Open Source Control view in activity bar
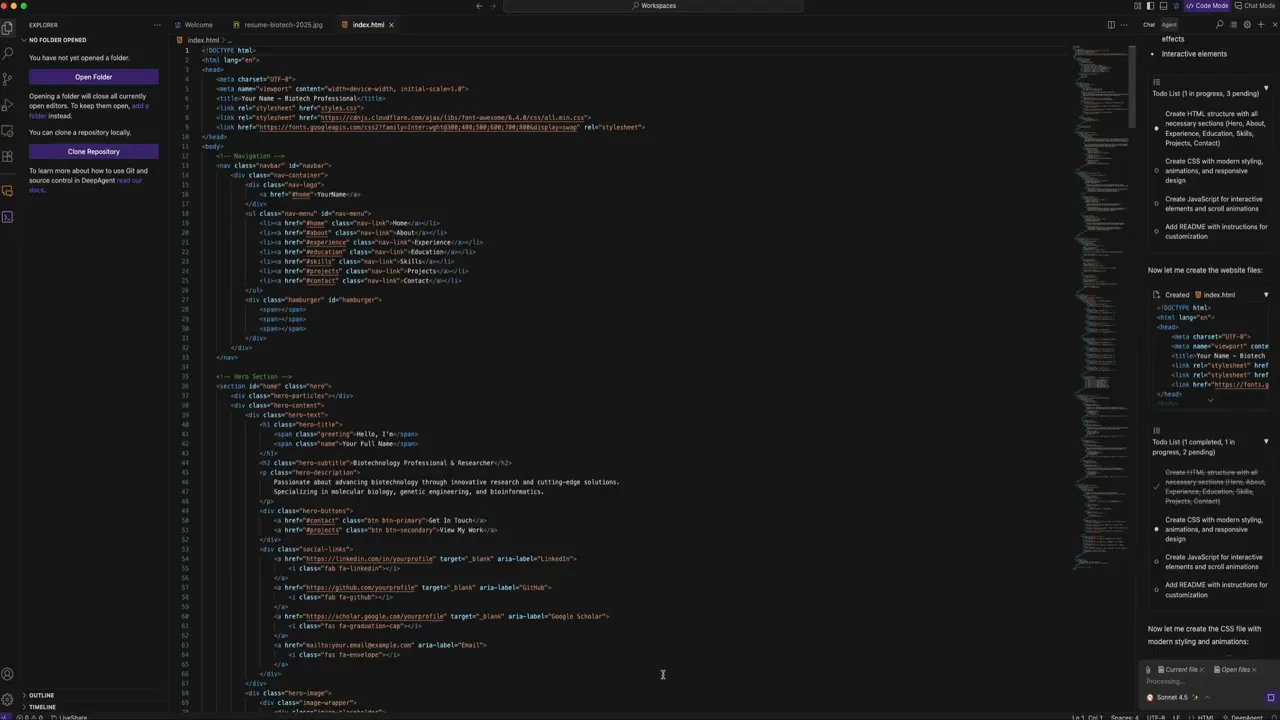Viewport: 1280px width, 720px height. 8,79
